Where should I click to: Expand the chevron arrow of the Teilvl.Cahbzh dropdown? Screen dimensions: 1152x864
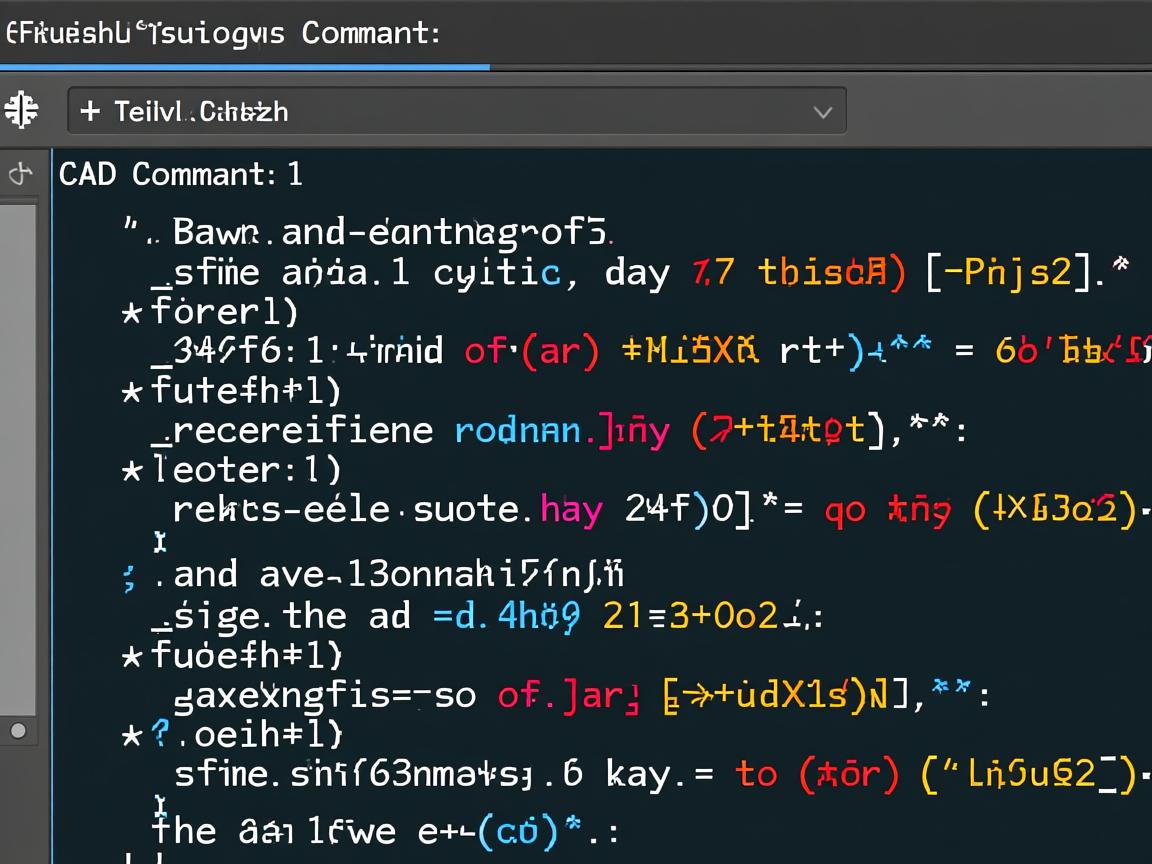pos(822,112)
